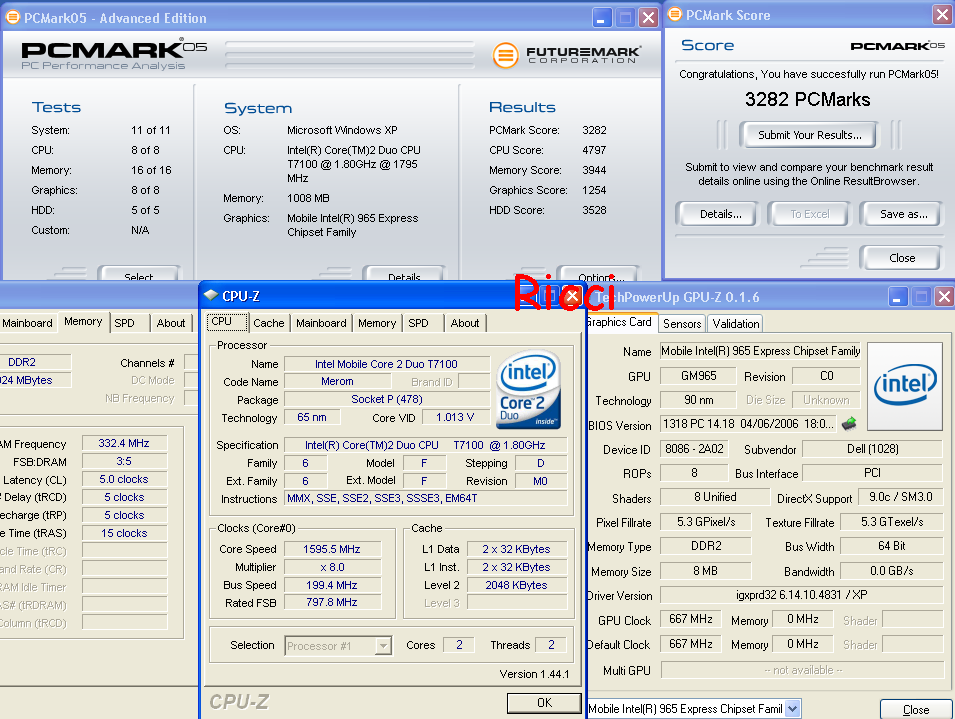Image resolution: width=955 pixels, height=719 pixels.
Task: Click the Bus Speed value 199.4 MHz
Action: tap(332, 585)
